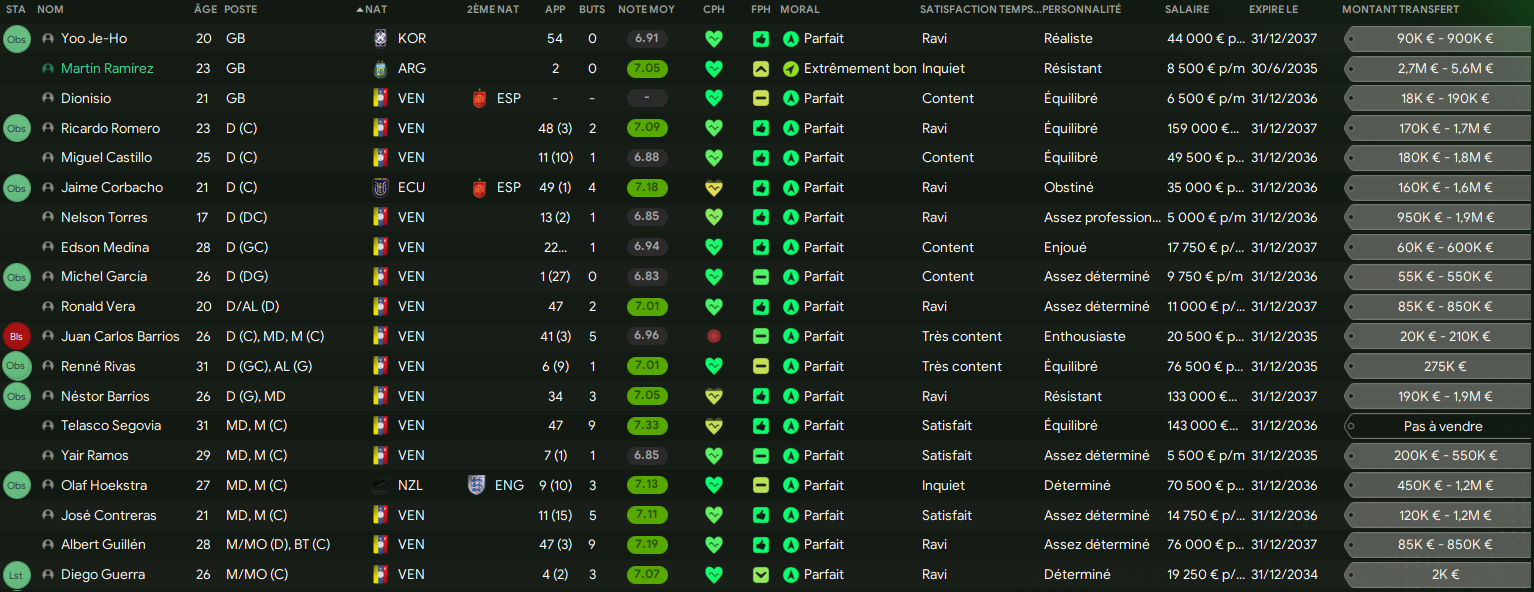Click the red injury condition icon on Juan Carlos Barrios's row

713,337
